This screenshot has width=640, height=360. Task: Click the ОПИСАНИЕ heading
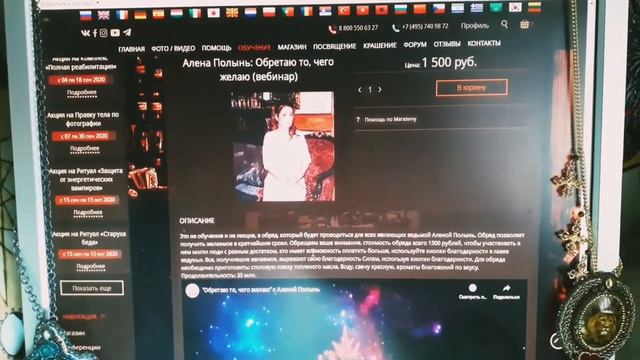click(197, 221)
